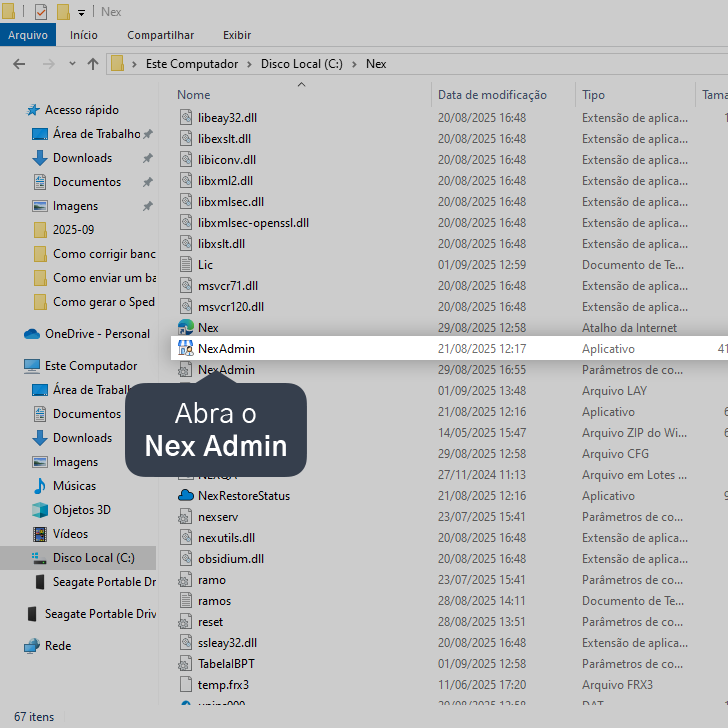Click the 2025-09 folder icon
This screenshot has height=728, width=728.
(x=40, y=230)
